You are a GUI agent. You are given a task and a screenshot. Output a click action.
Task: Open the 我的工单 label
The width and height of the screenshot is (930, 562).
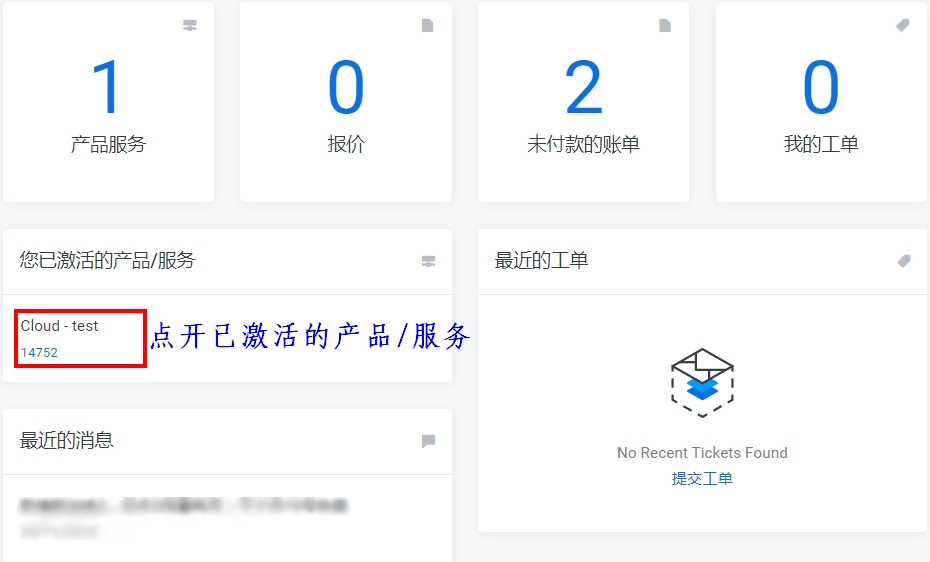pyautogui.click(x=821, y=144)
